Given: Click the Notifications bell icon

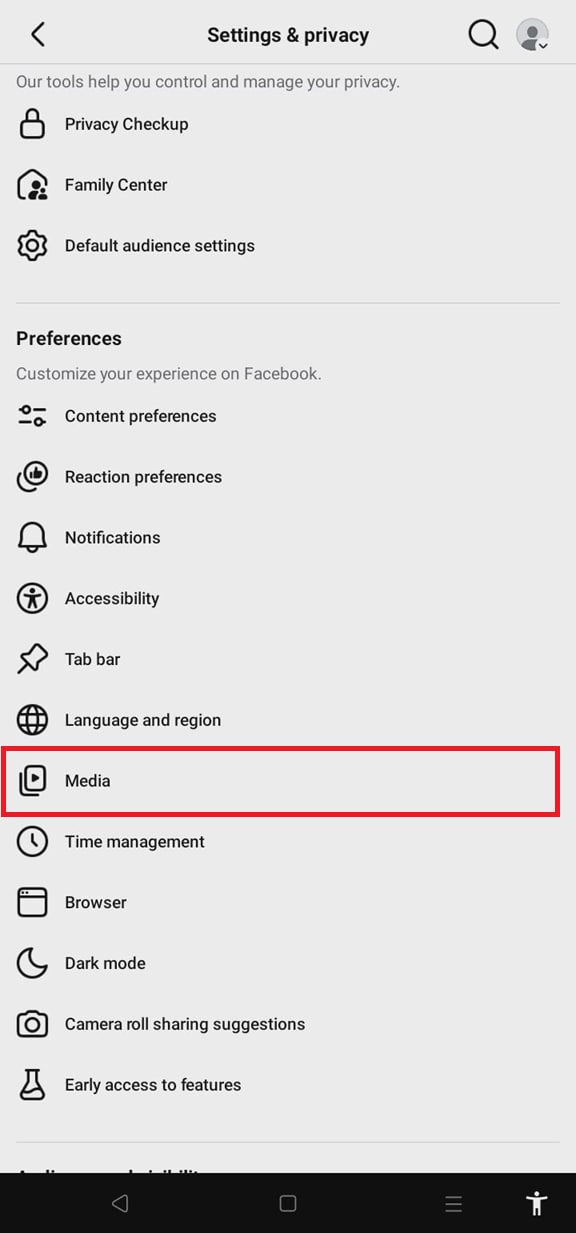Looking at the screenshot, I should click(33, 537).
